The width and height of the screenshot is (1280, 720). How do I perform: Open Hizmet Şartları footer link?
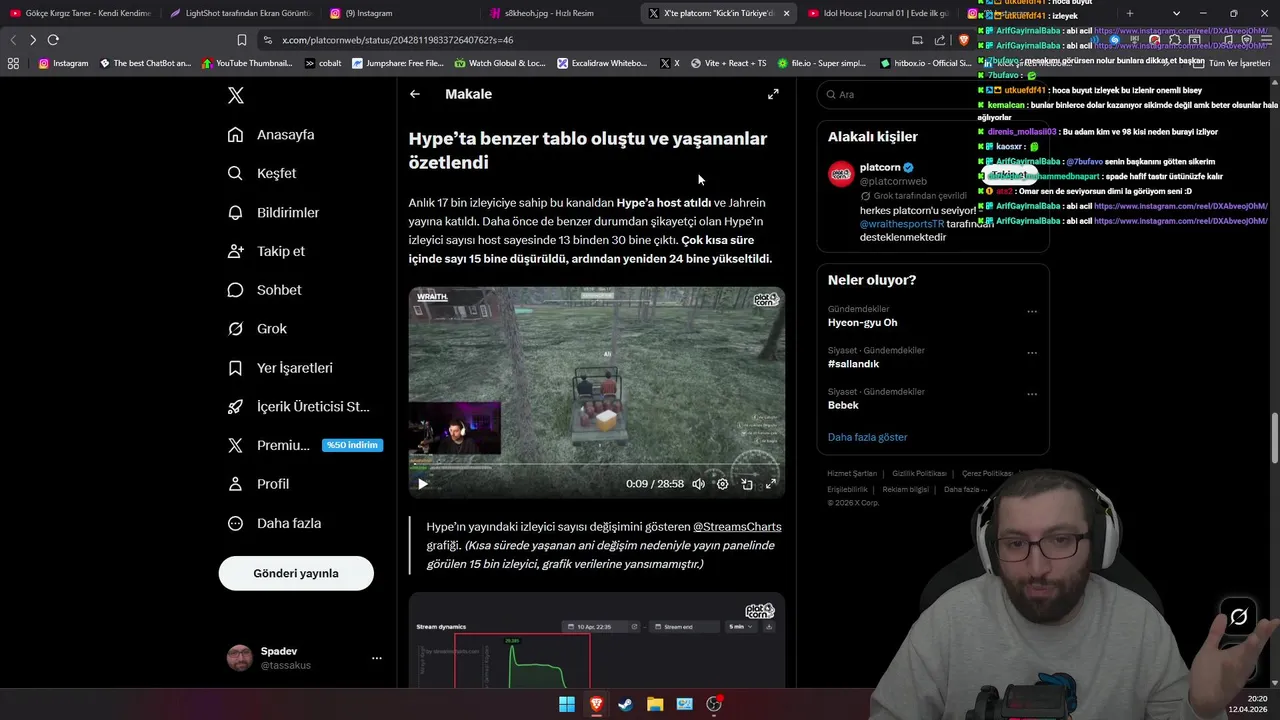coord(852,473)
